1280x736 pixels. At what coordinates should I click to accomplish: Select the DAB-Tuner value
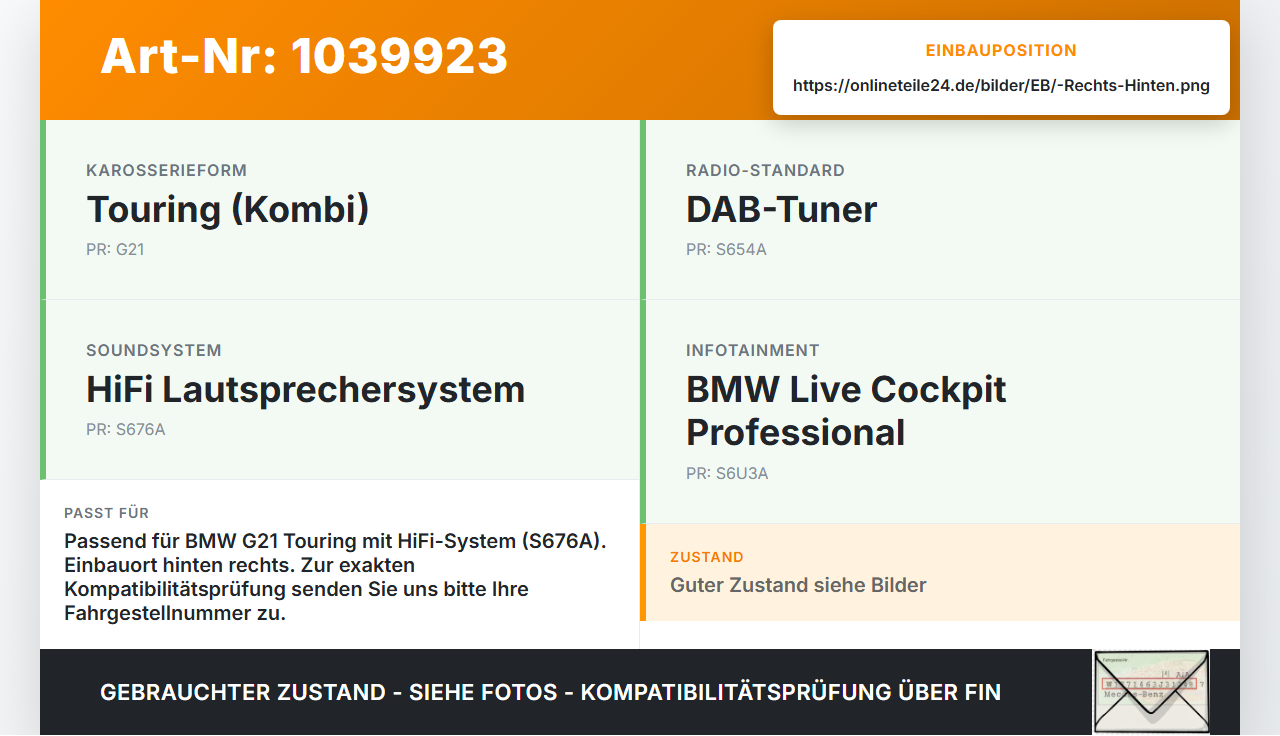781,209
